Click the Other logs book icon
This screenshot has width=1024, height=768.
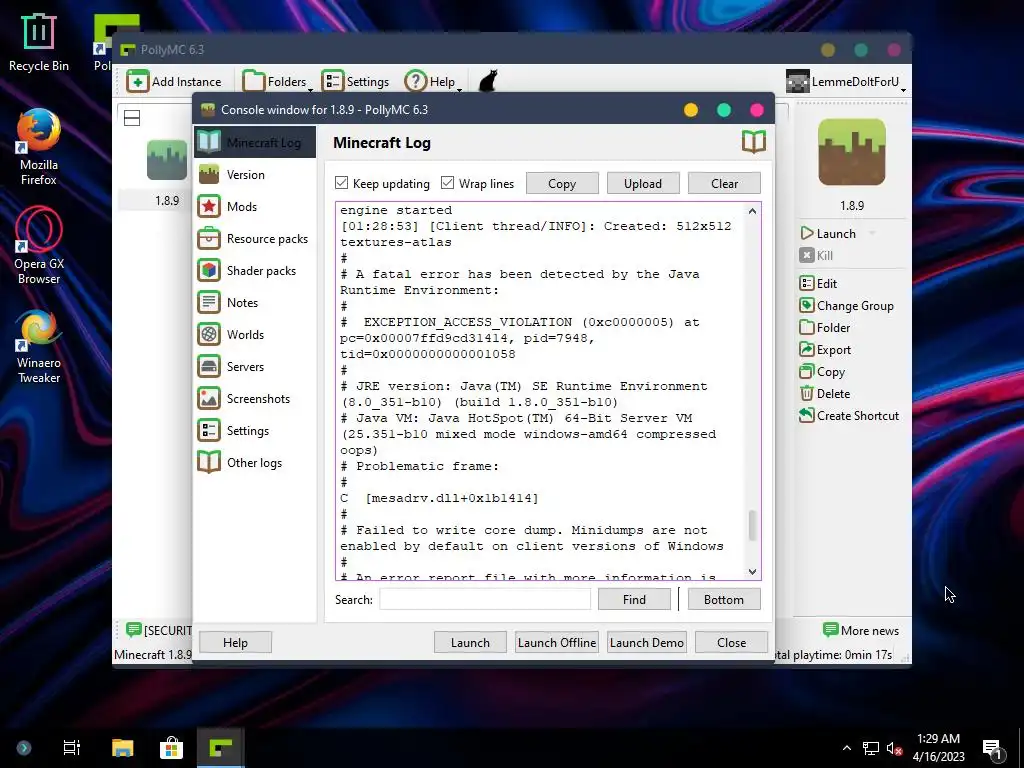[209, 462]
